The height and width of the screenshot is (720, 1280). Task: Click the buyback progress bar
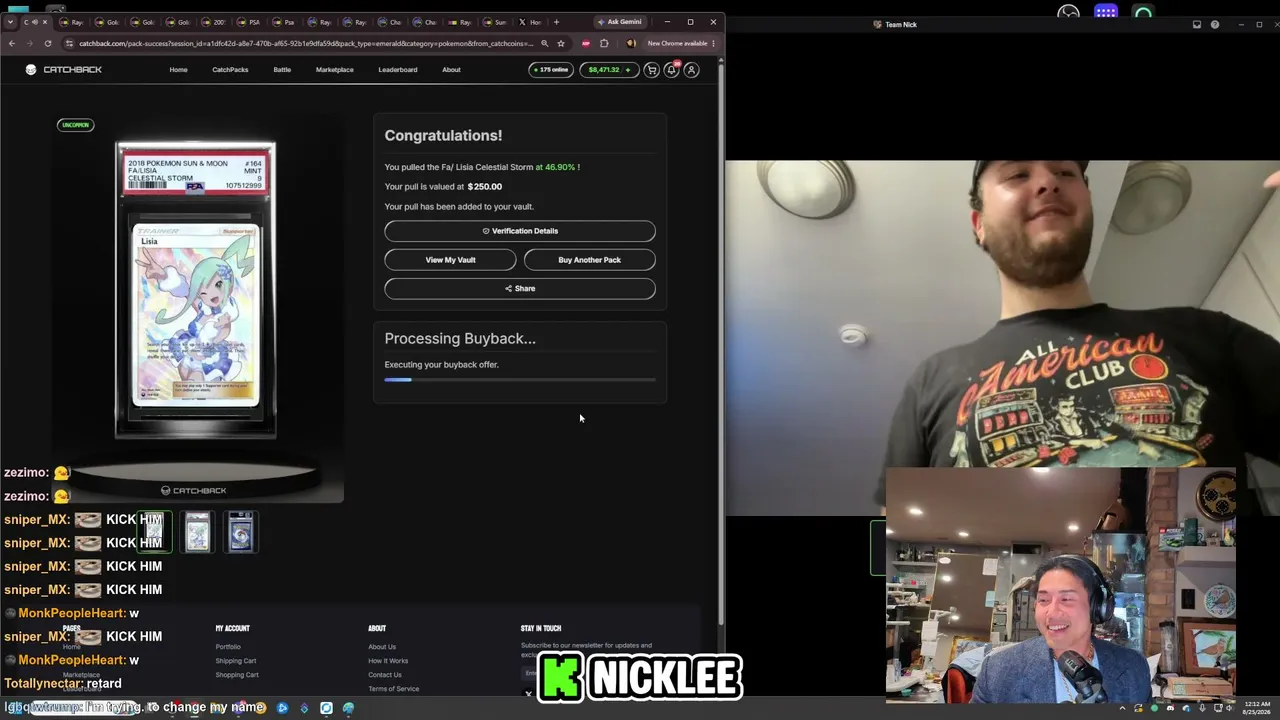click(x=520, y=380)
